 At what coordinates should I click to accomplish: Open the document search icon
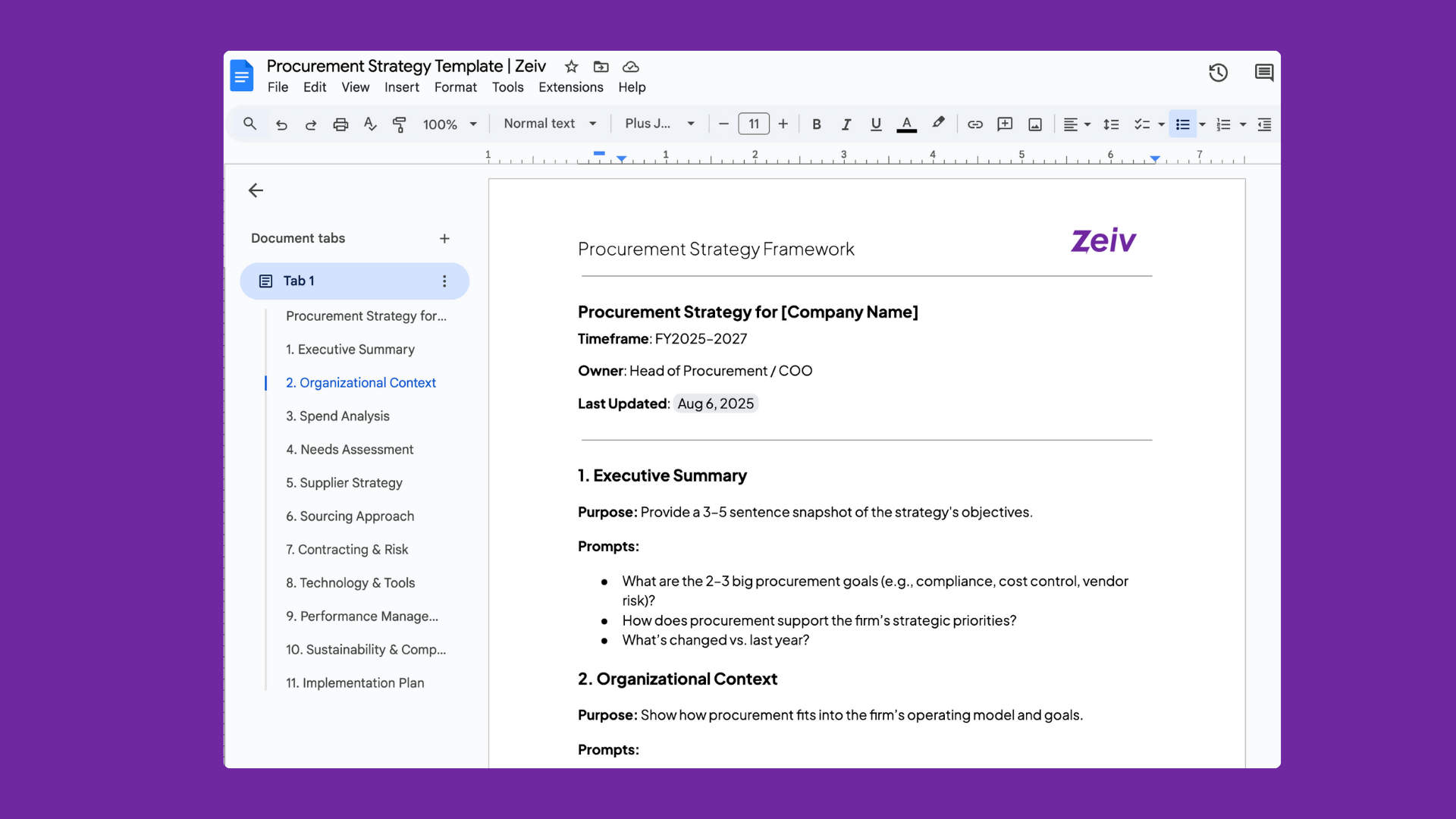(250, 124)
